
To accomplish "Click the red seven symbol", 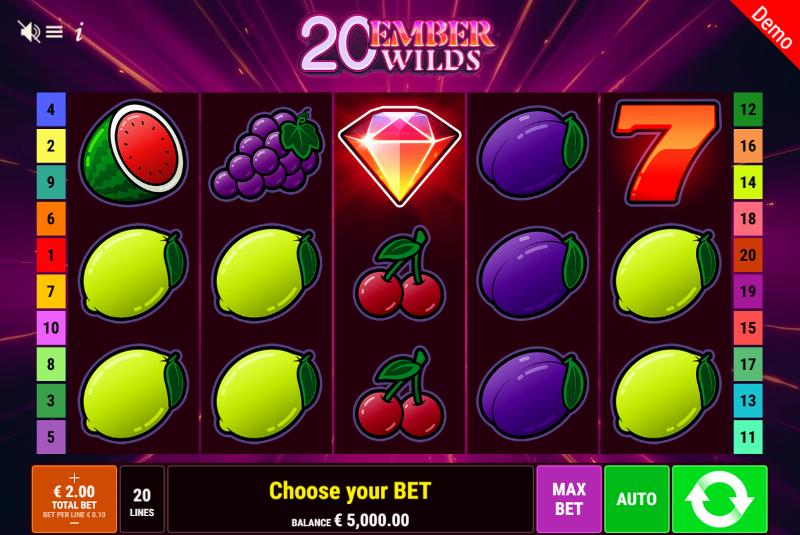I will [666, 152].
